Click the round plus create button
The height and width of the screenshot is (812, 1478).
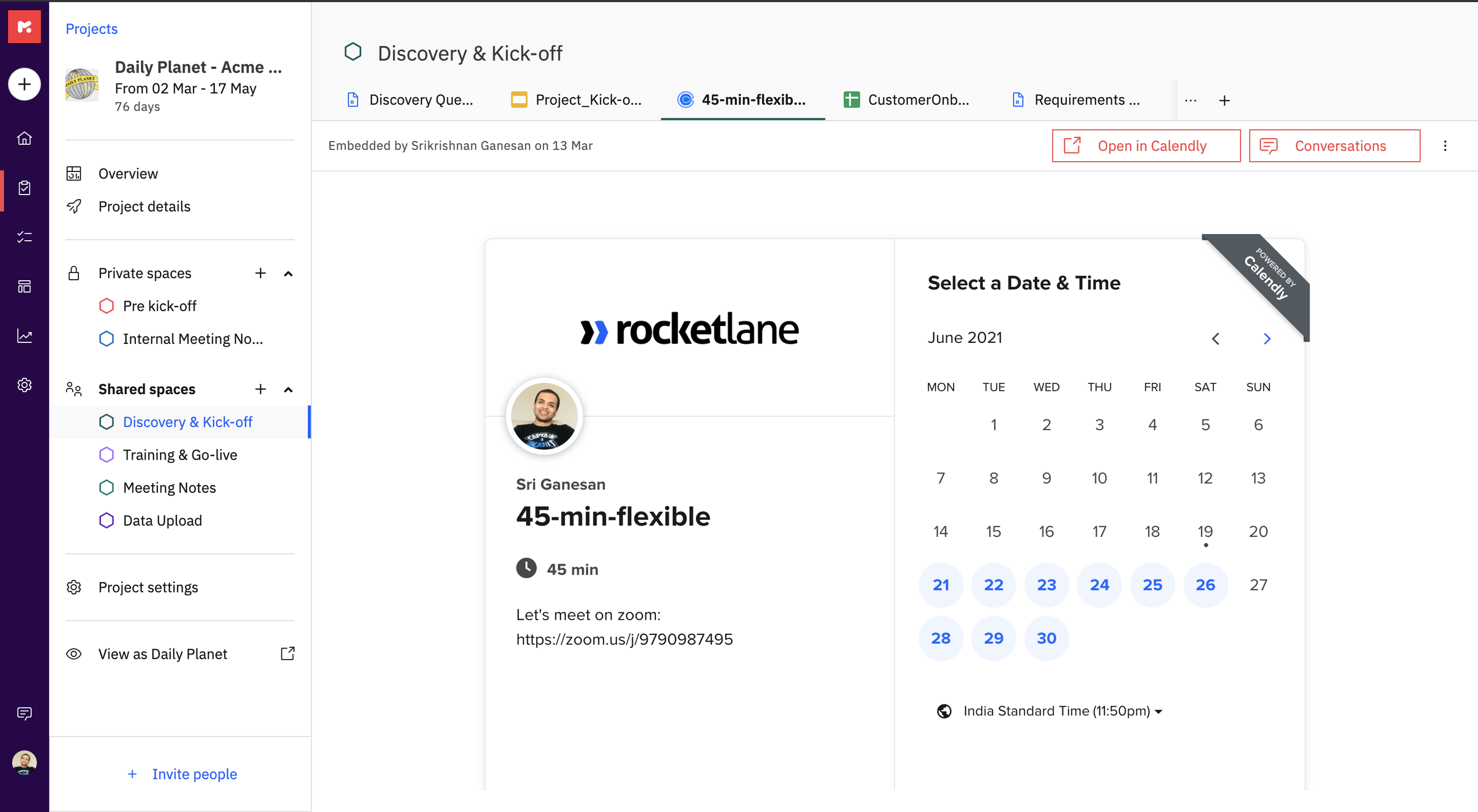click(x=24, y=85)
